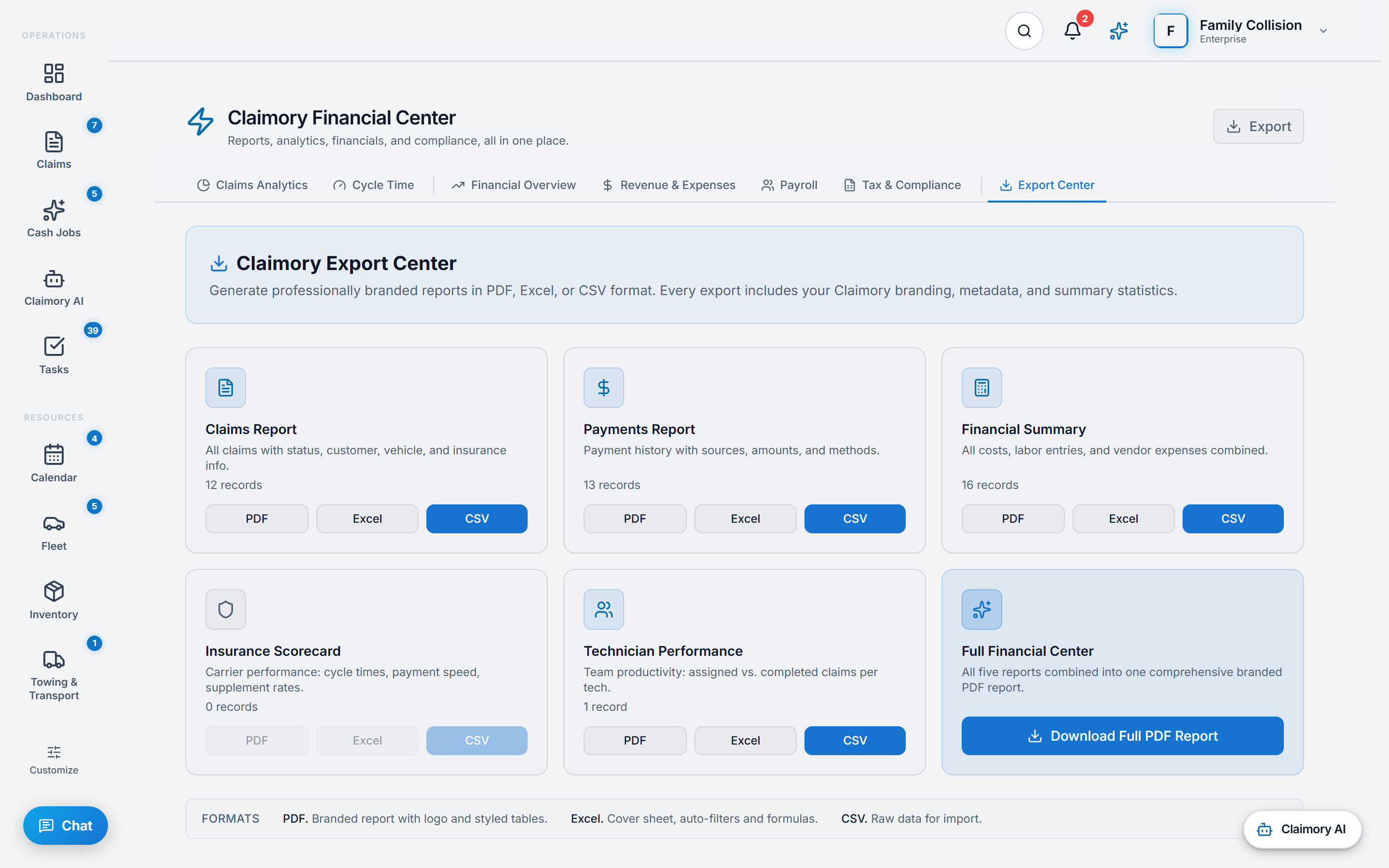The image size is (1389, 868).
Task: Open Inventory box icon
Action: (54, 592)
